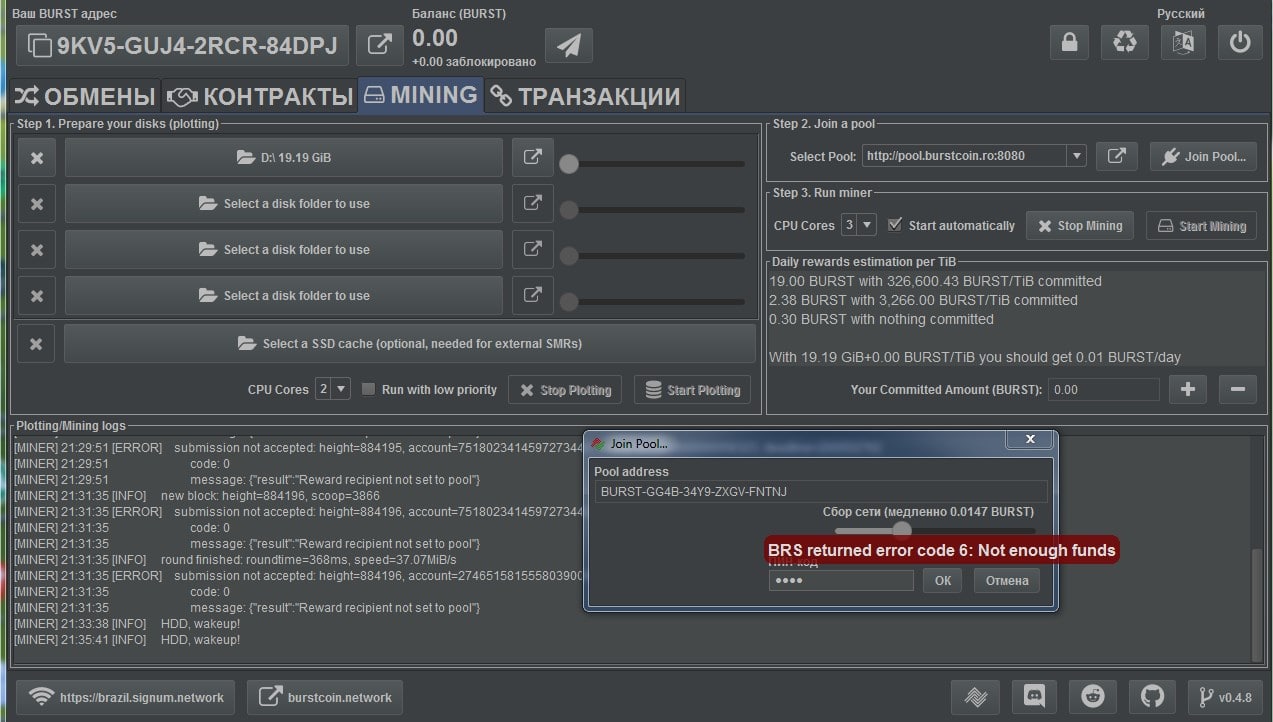
Task: Focus the Your Committed Amount field
Action: click(1104, 389)
